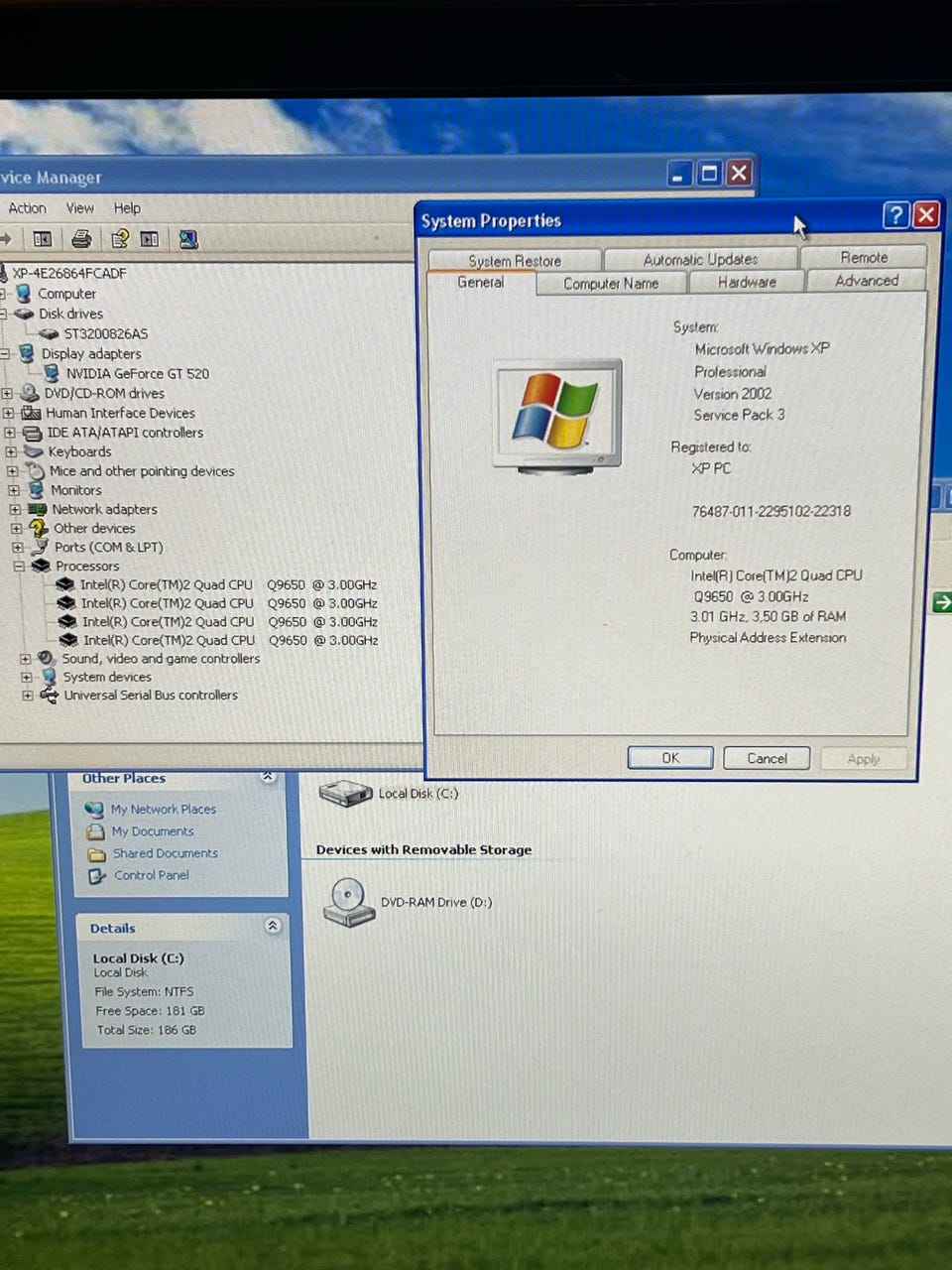The image size is (952, 1270).
Task: Open the My Documents link in Other Places
Action: tap(153, 831)
